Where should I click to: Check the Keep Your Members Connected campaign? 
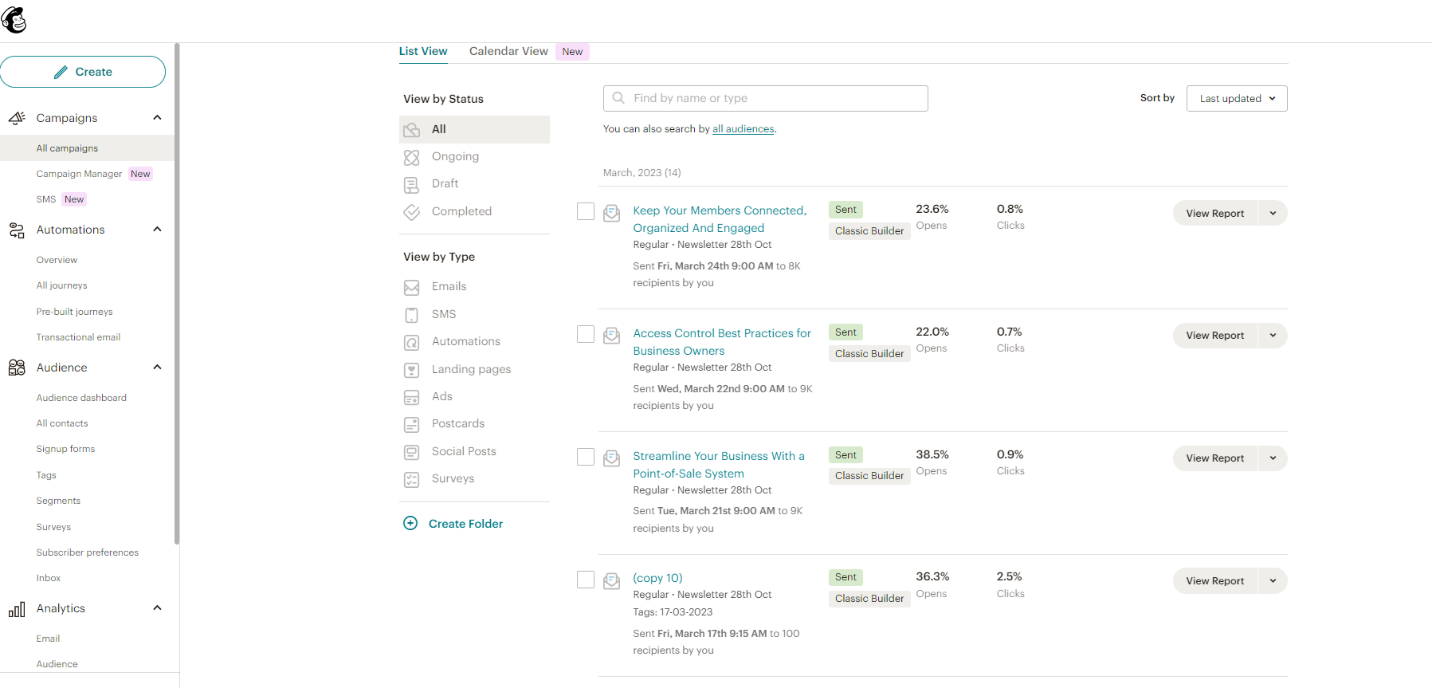point(586,211)
